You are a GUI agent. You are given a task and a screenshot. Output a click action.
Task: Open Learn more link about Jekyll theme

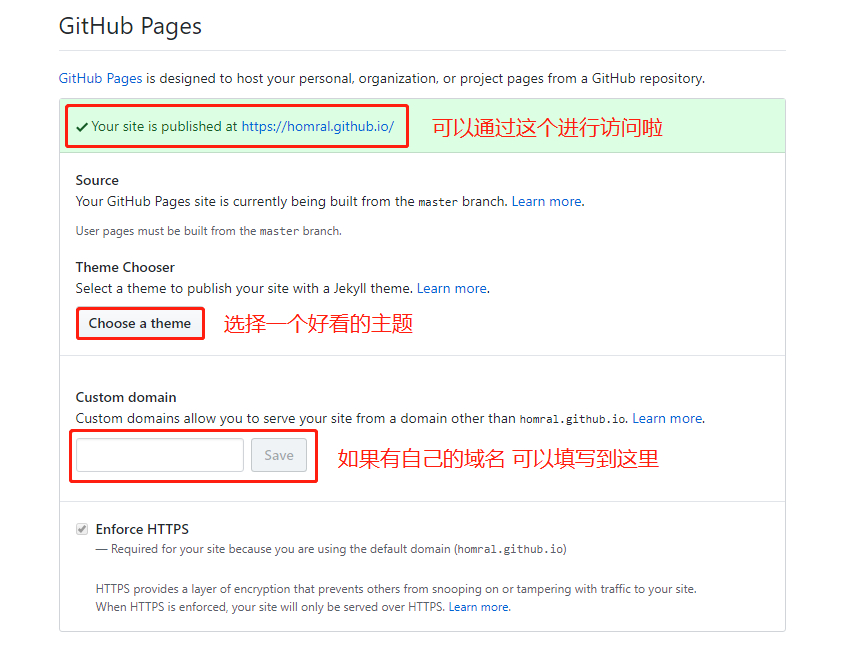point(452,288)
